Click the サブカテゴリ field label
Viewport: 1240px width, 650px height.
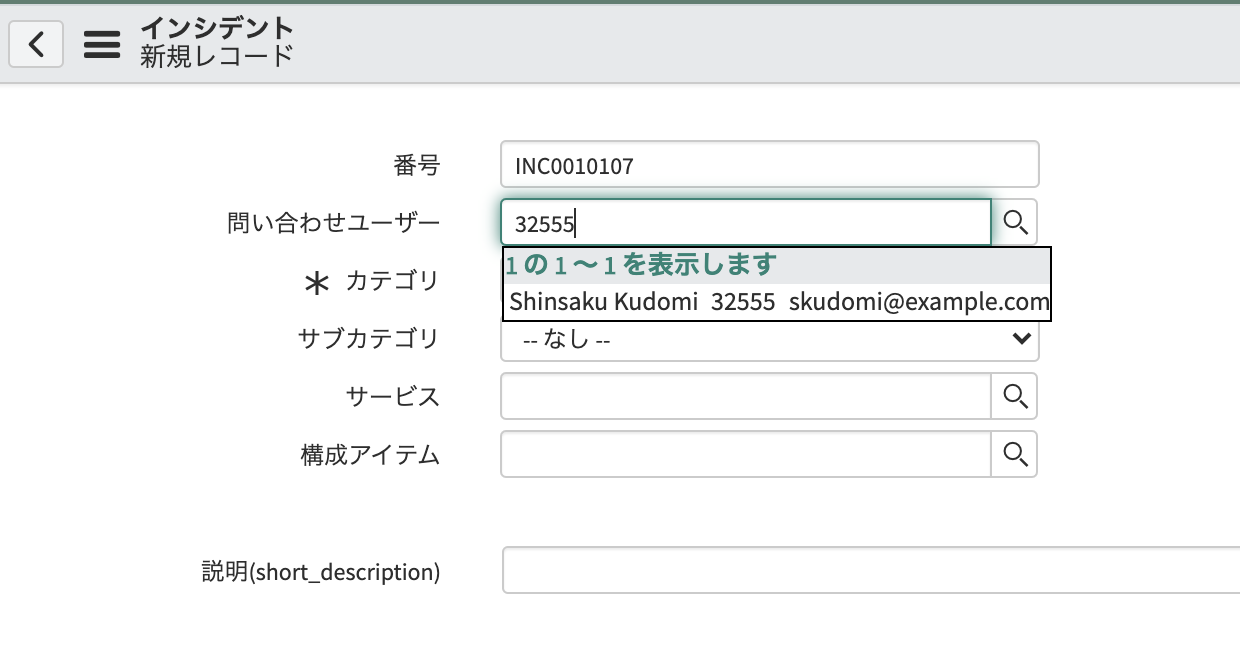369,338
